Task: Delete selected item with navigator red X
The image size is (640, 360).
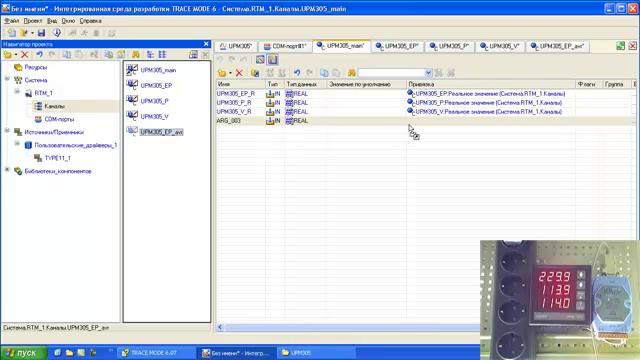Action: (x=24, y=54)
